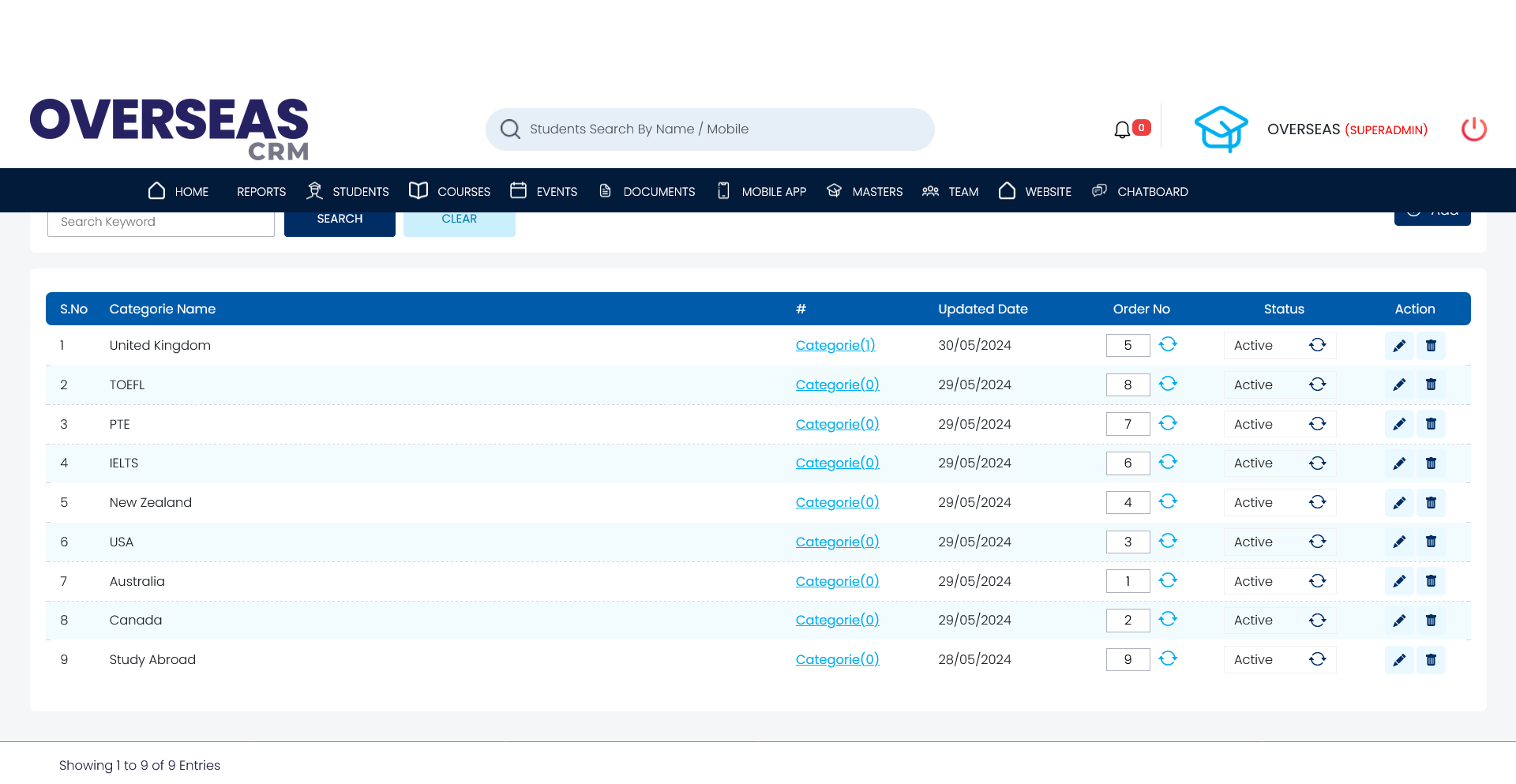Click the notification bell icon
This screenshot has height=784, width=1516.
tap(1122, 129)
